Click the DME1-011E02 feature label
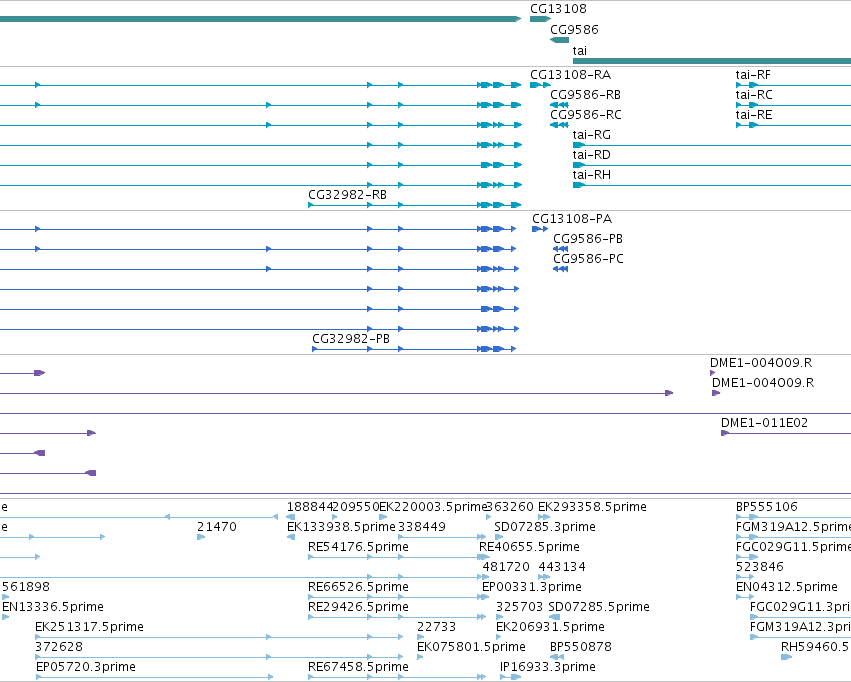This screenshot has height=682, width=851. (764, 423)
